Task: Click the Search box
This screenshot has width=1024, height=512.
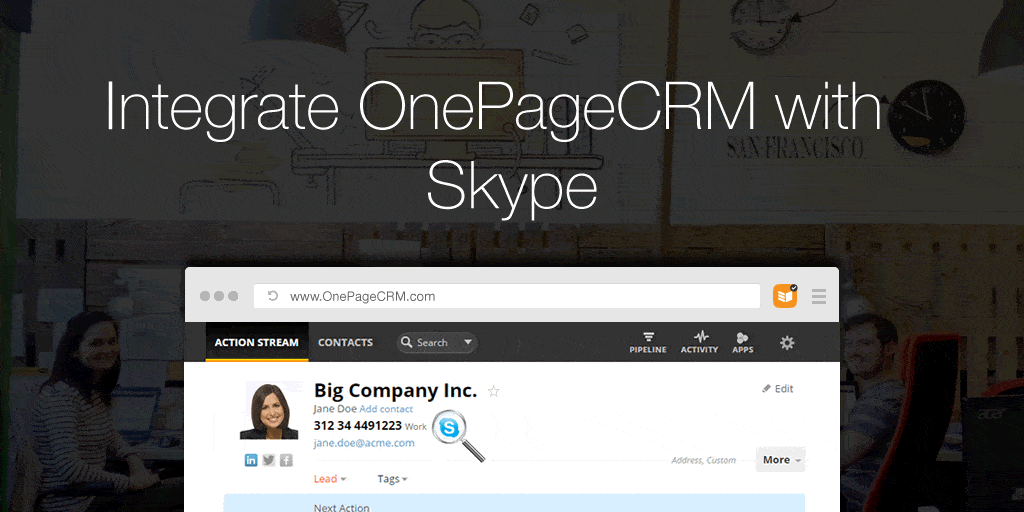Action: point(438,342)
